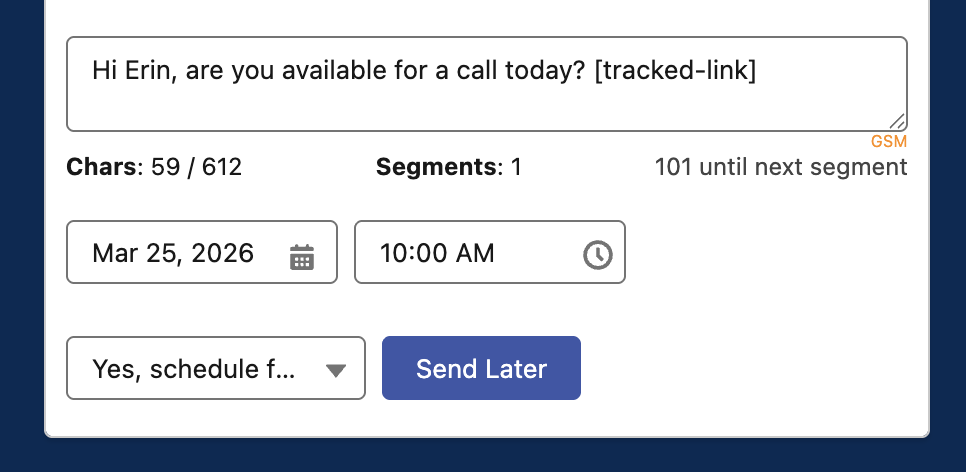Select the month "Mar" in date field

tap(112, 253)
